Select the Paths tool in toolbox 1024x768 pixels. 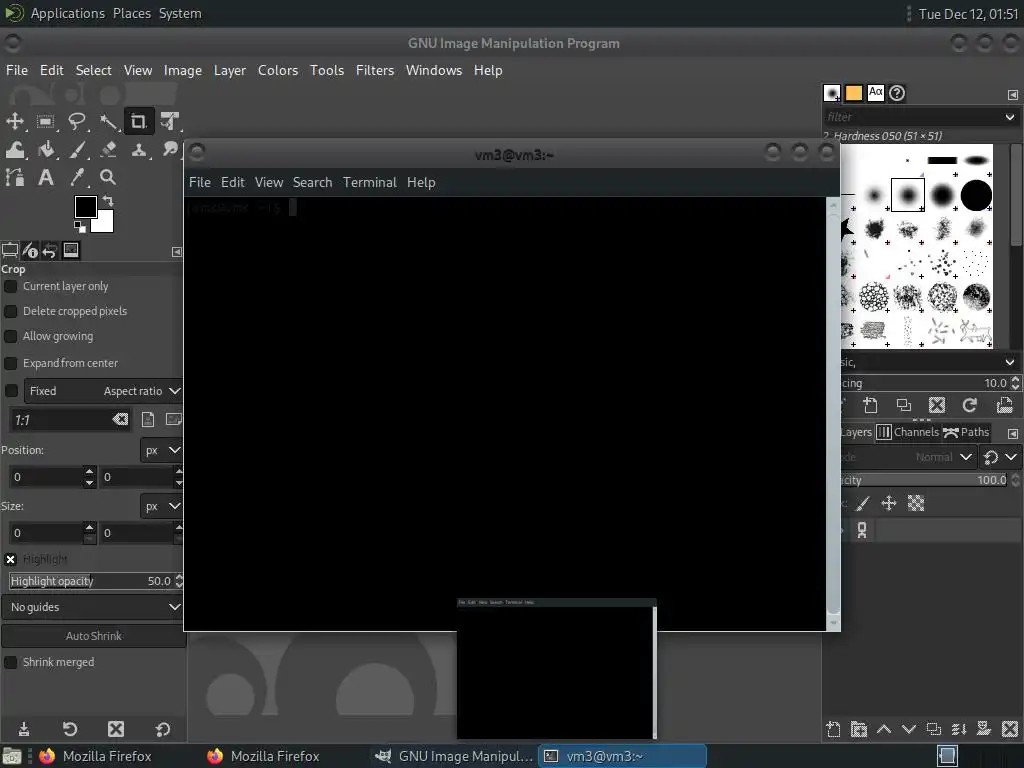point(15,177)
